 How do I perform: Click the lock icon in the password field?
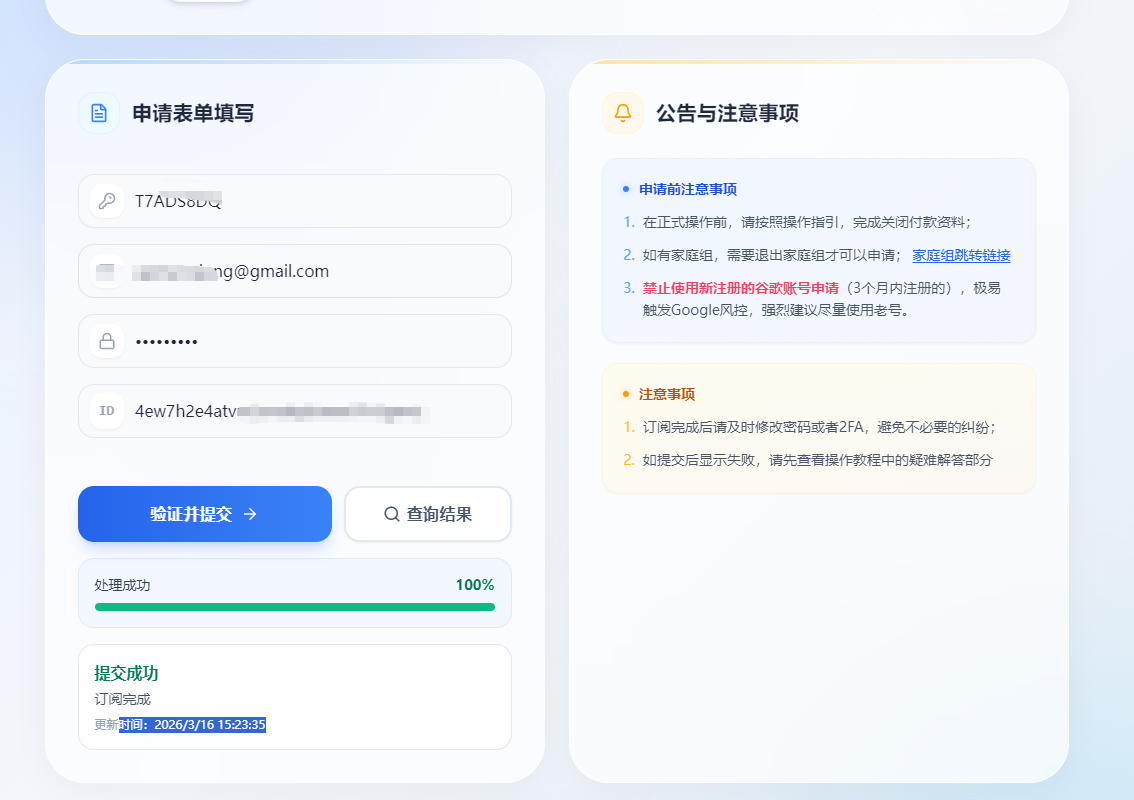click(x=107, y=341)
